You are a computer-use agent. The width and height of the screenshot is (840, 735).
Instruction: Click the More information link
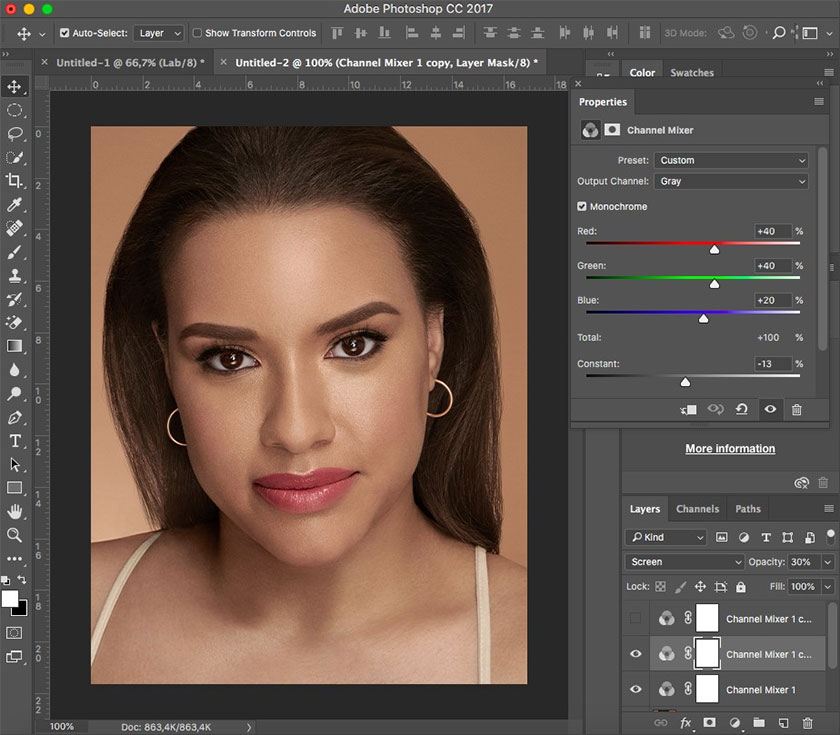click(730, 449)
